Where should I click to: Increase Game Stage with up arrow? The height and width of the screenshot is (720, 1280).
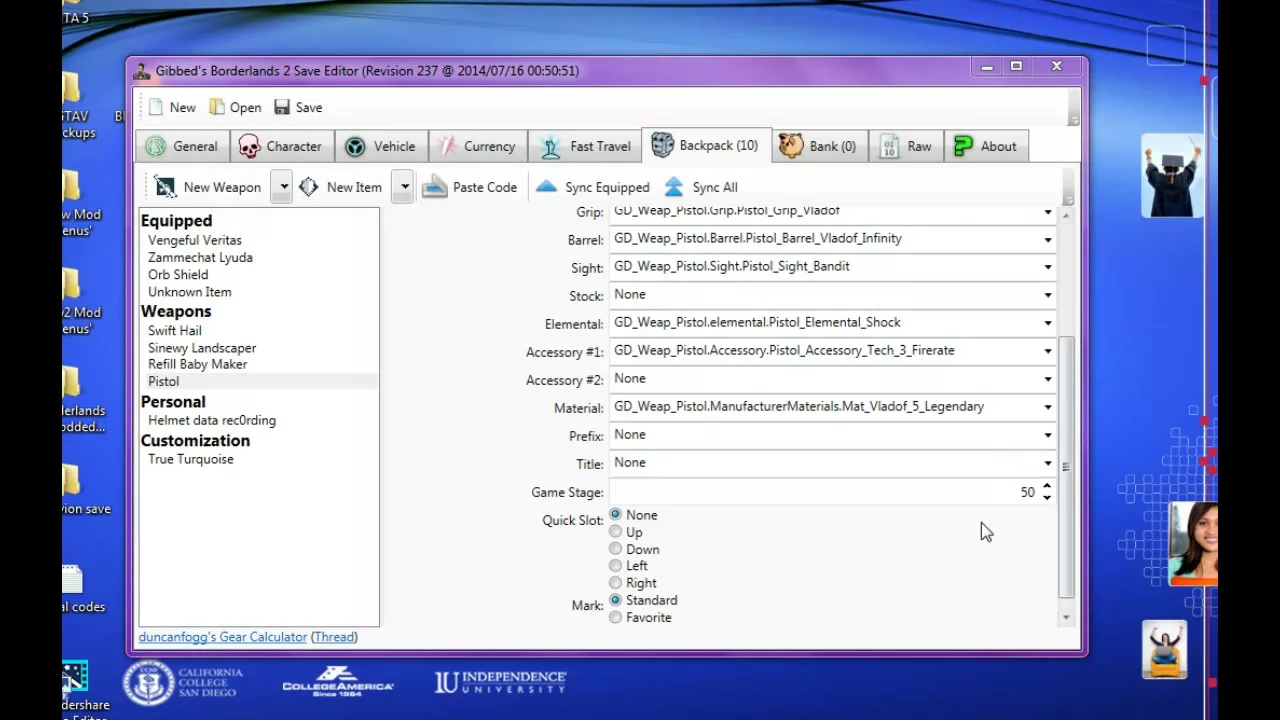[x=1047, y=486]
